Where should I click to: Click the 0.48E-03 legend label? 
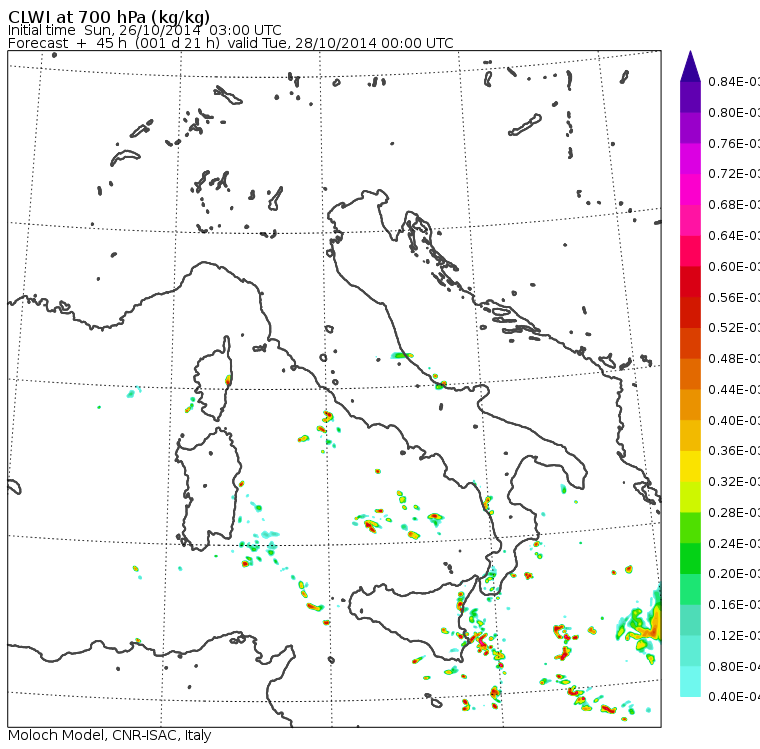pyautogui.click(x=734, y=359)
